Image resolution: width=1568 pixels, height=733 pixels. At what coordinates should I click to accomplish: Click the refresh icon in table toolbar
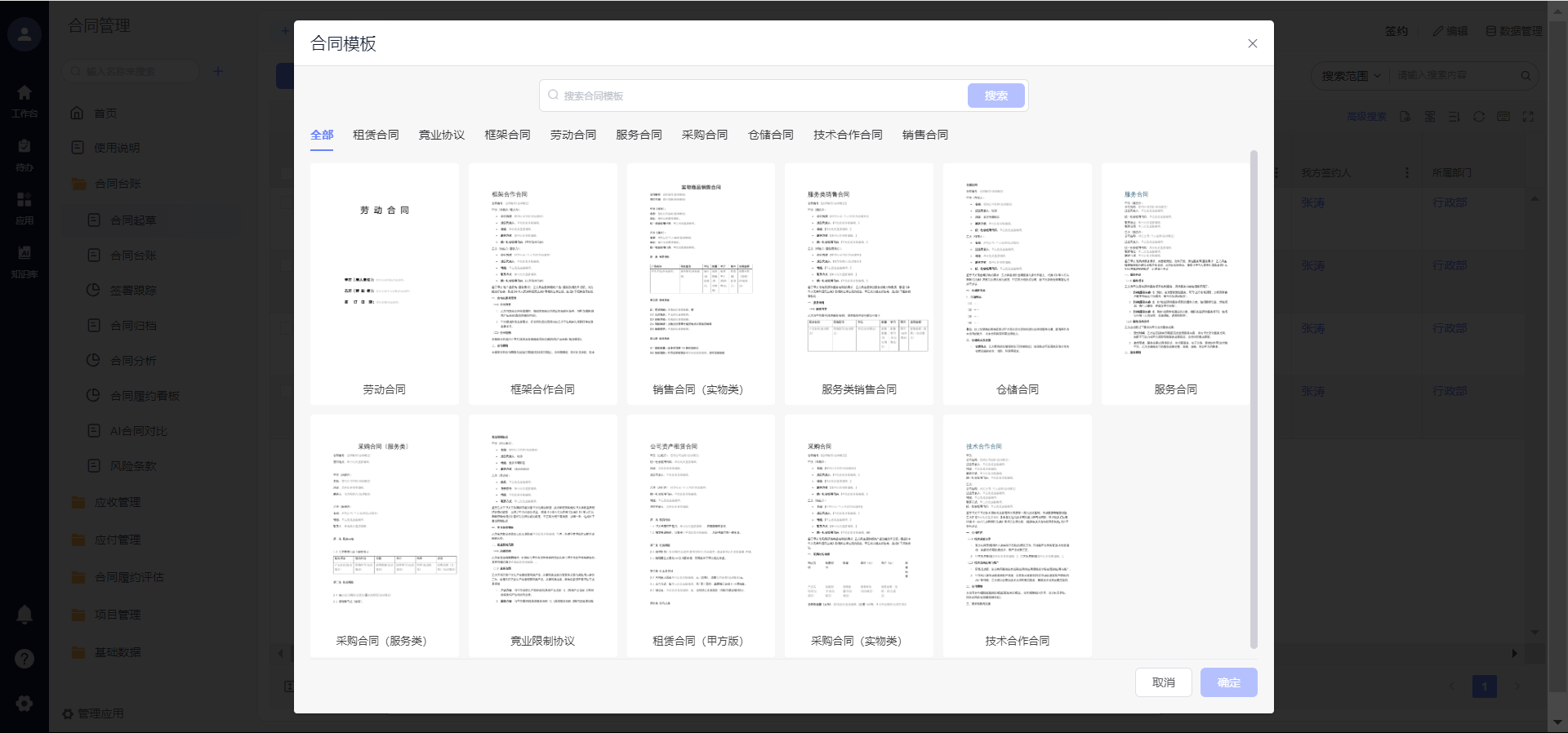click(x=1478, y=117)
